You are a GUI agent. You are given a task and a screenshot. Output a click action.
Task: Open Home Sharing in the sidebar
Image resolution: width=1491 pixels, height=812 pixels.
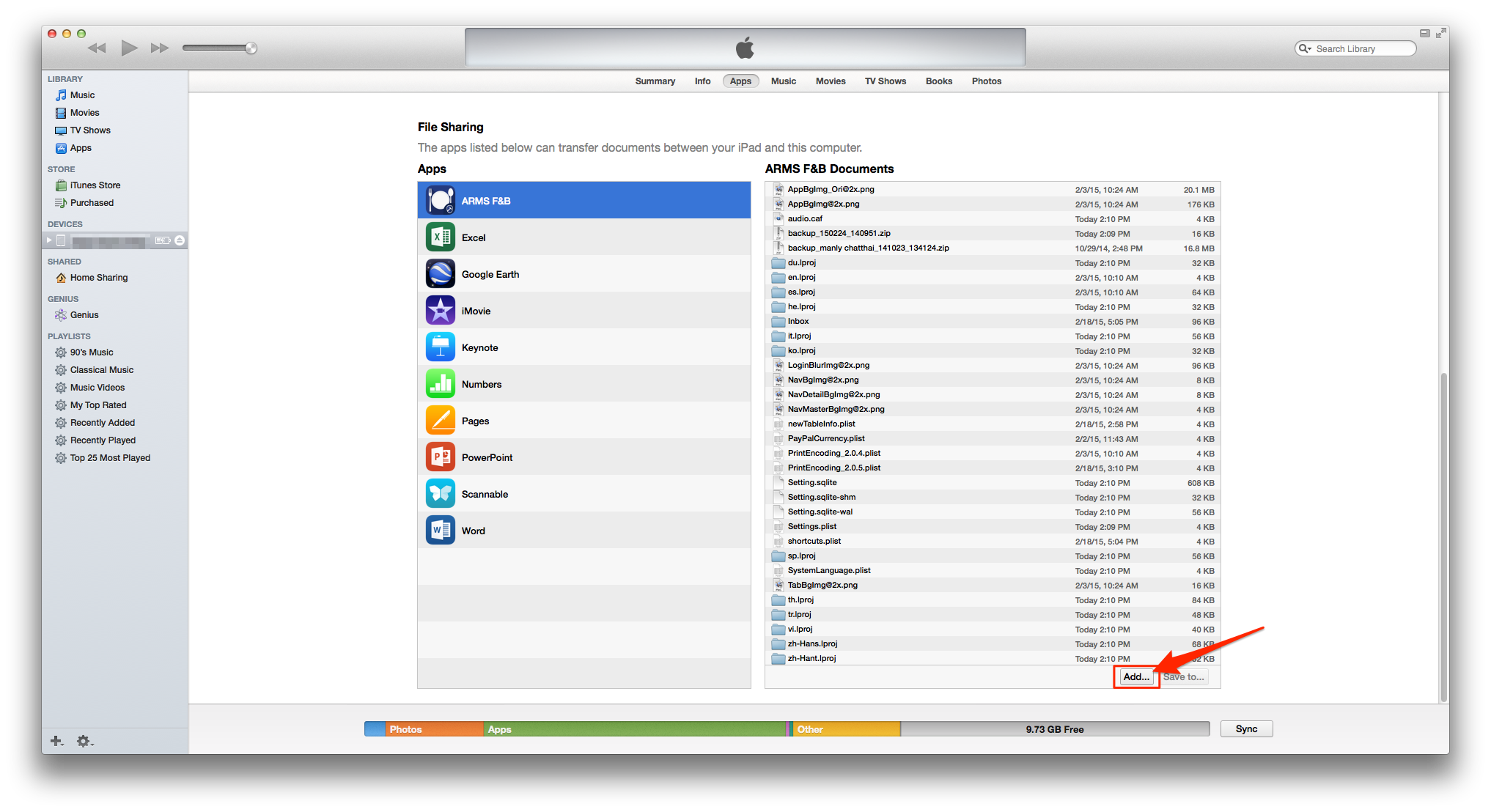click(x=98, y=278)
